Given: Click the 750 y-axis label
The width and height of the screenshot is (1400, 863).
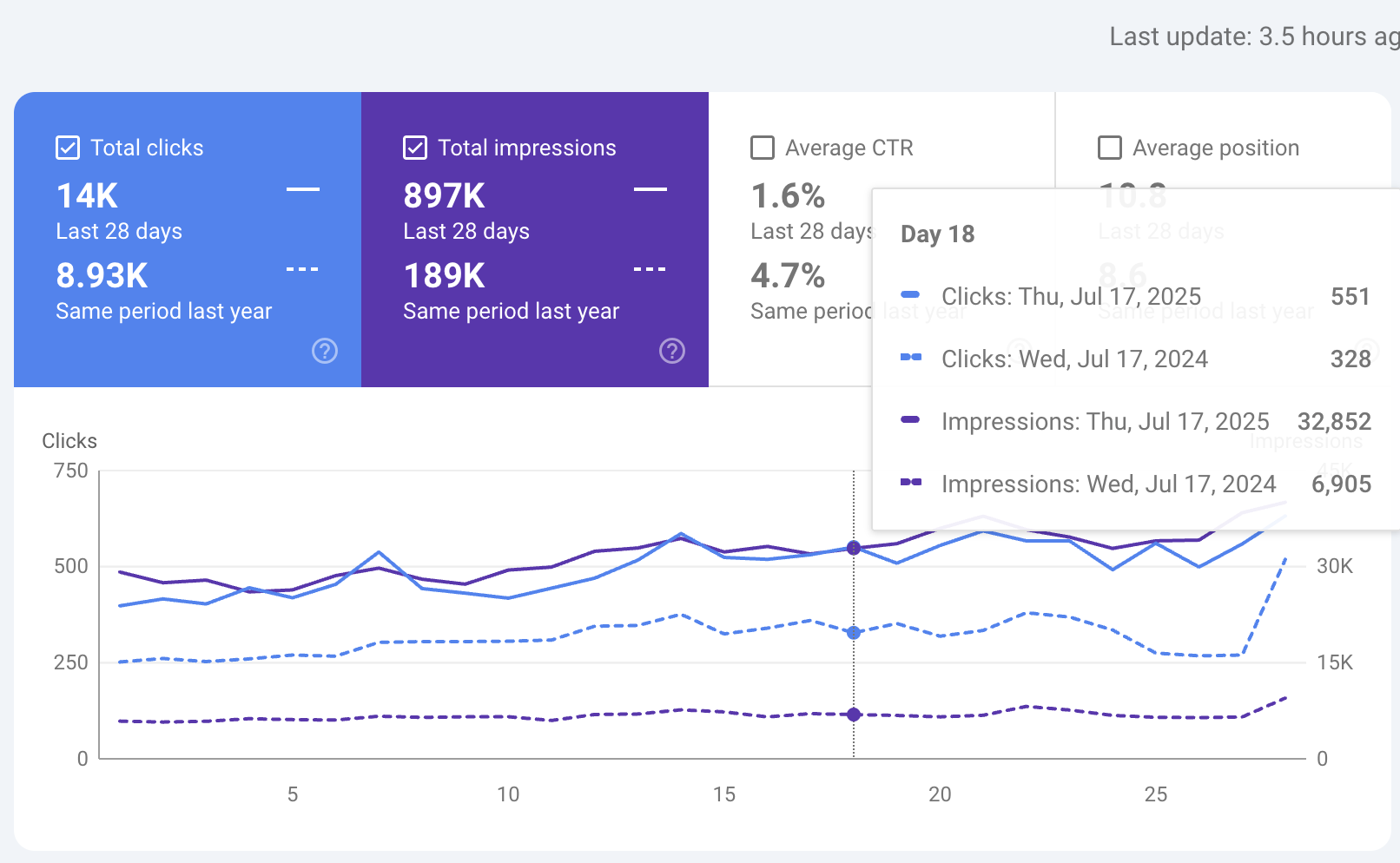Looking at the screenshot, I should (x=70, y=471).
